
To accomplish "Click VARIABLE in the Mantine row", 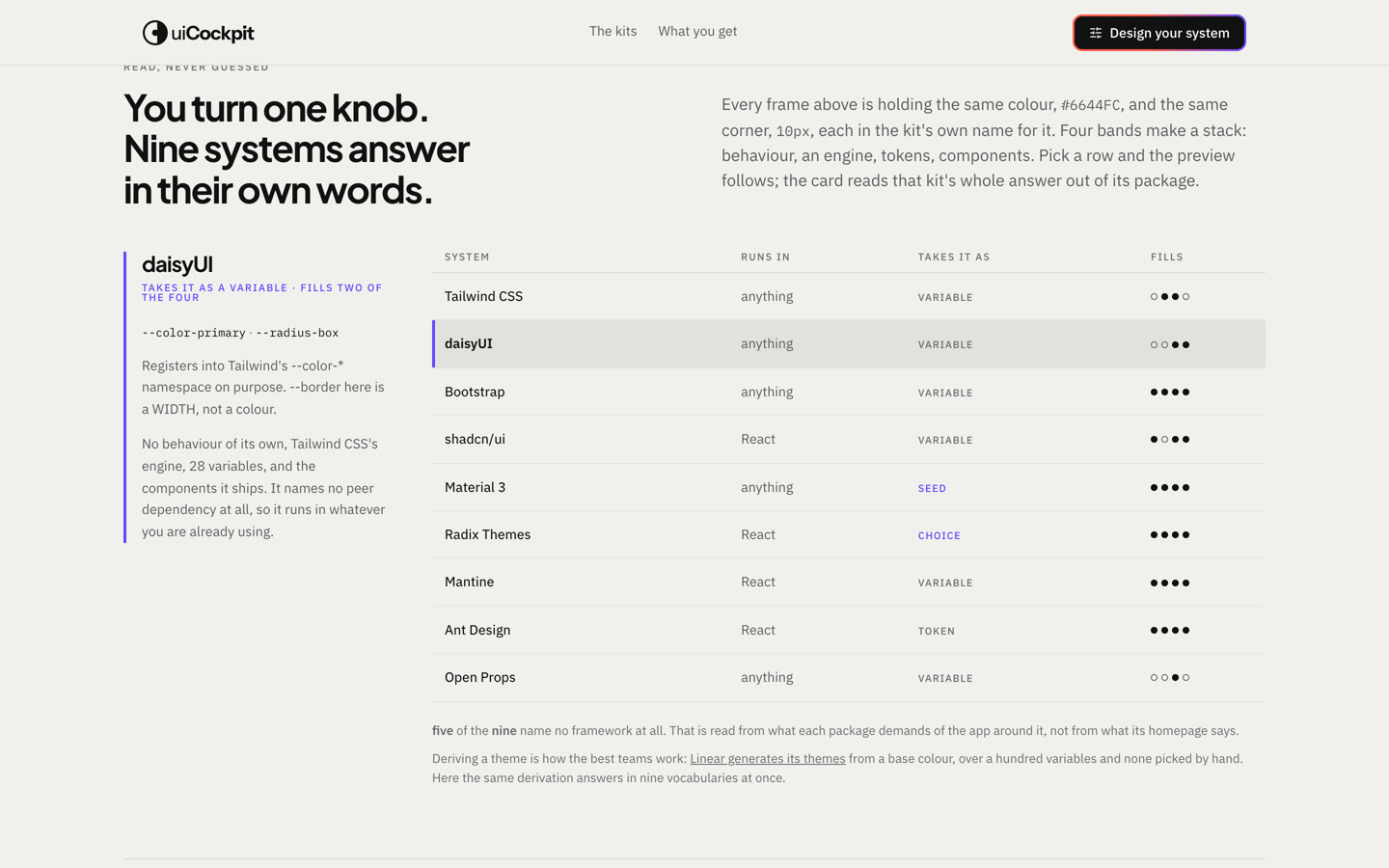I will tap(945, 583).
